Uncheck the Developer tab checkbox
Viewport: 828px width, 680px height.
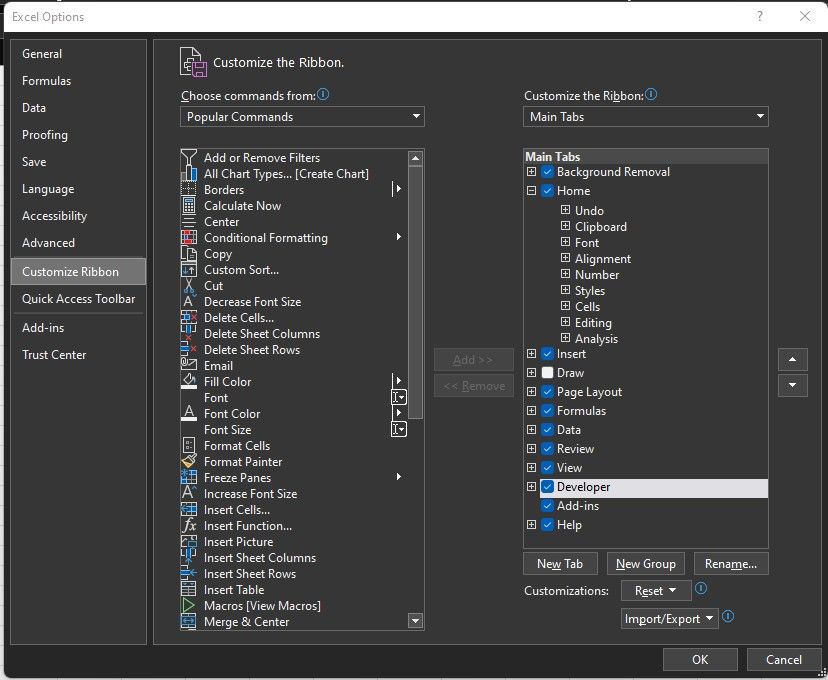(x=547, y=487)
